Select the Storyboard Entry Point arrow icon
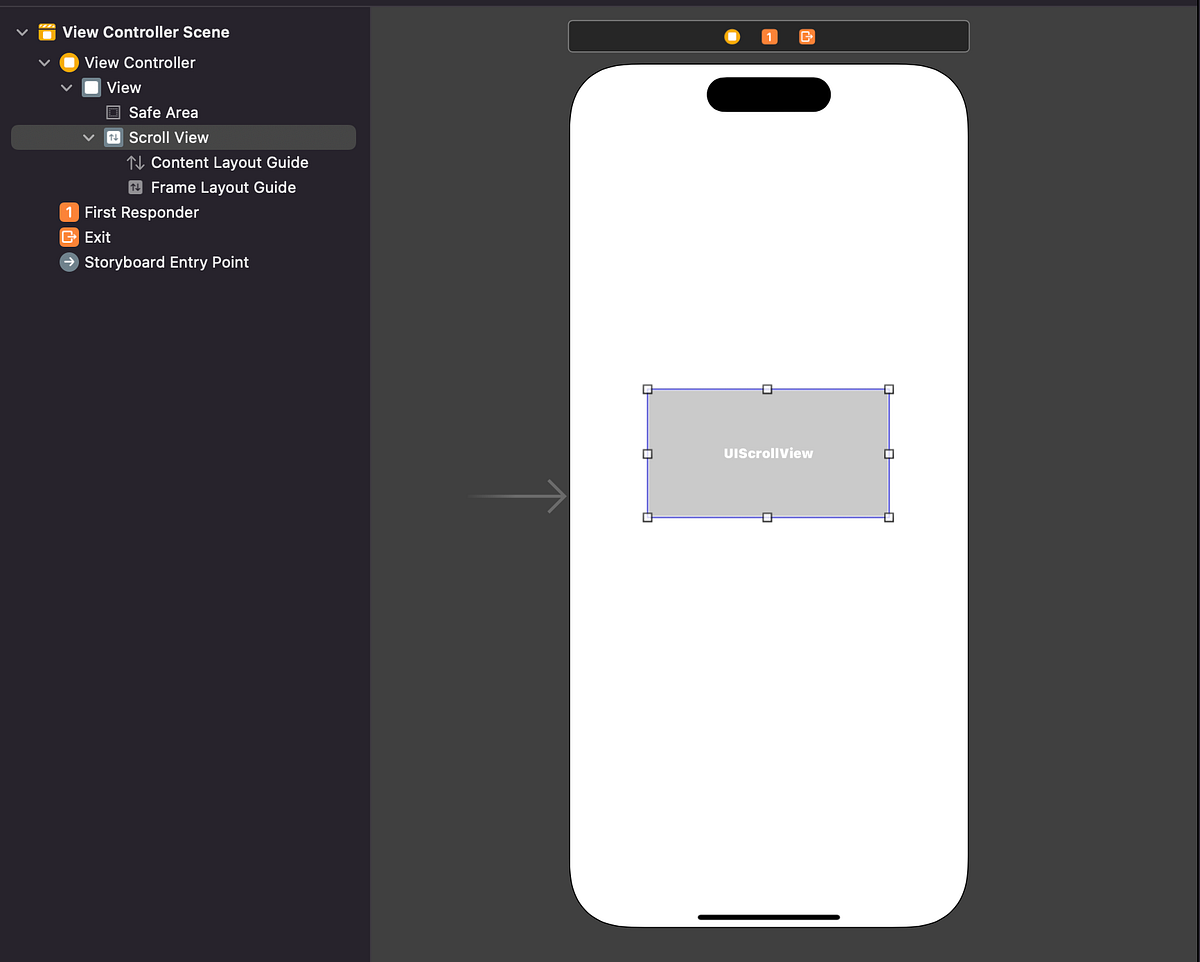Image resolution: width=1200 pixels, height=962 pixels. click(x=68, y=262)
